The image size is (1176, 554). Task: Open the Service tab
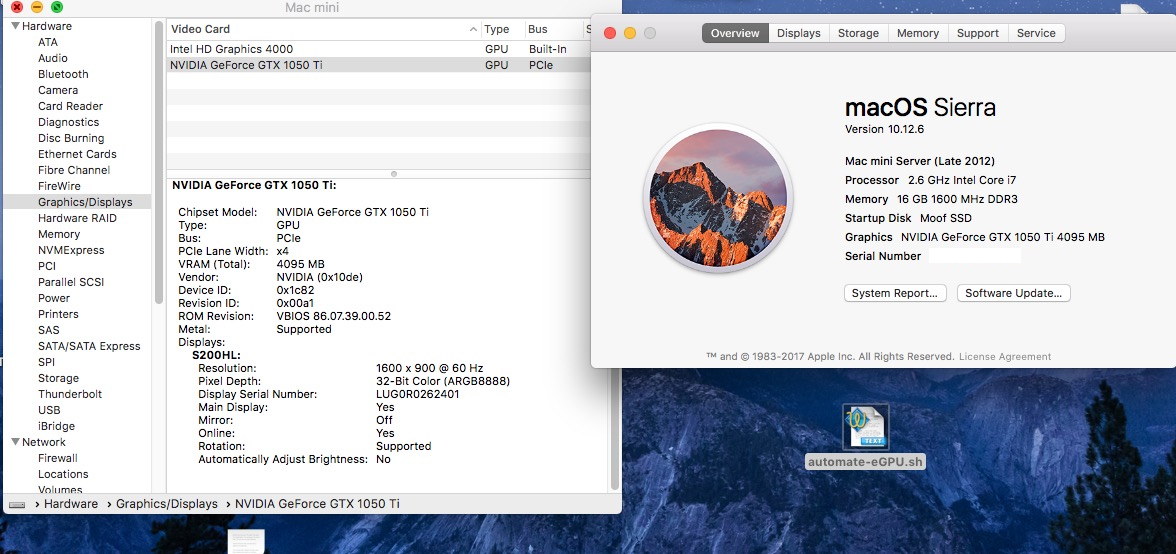tap(1036, 33)
